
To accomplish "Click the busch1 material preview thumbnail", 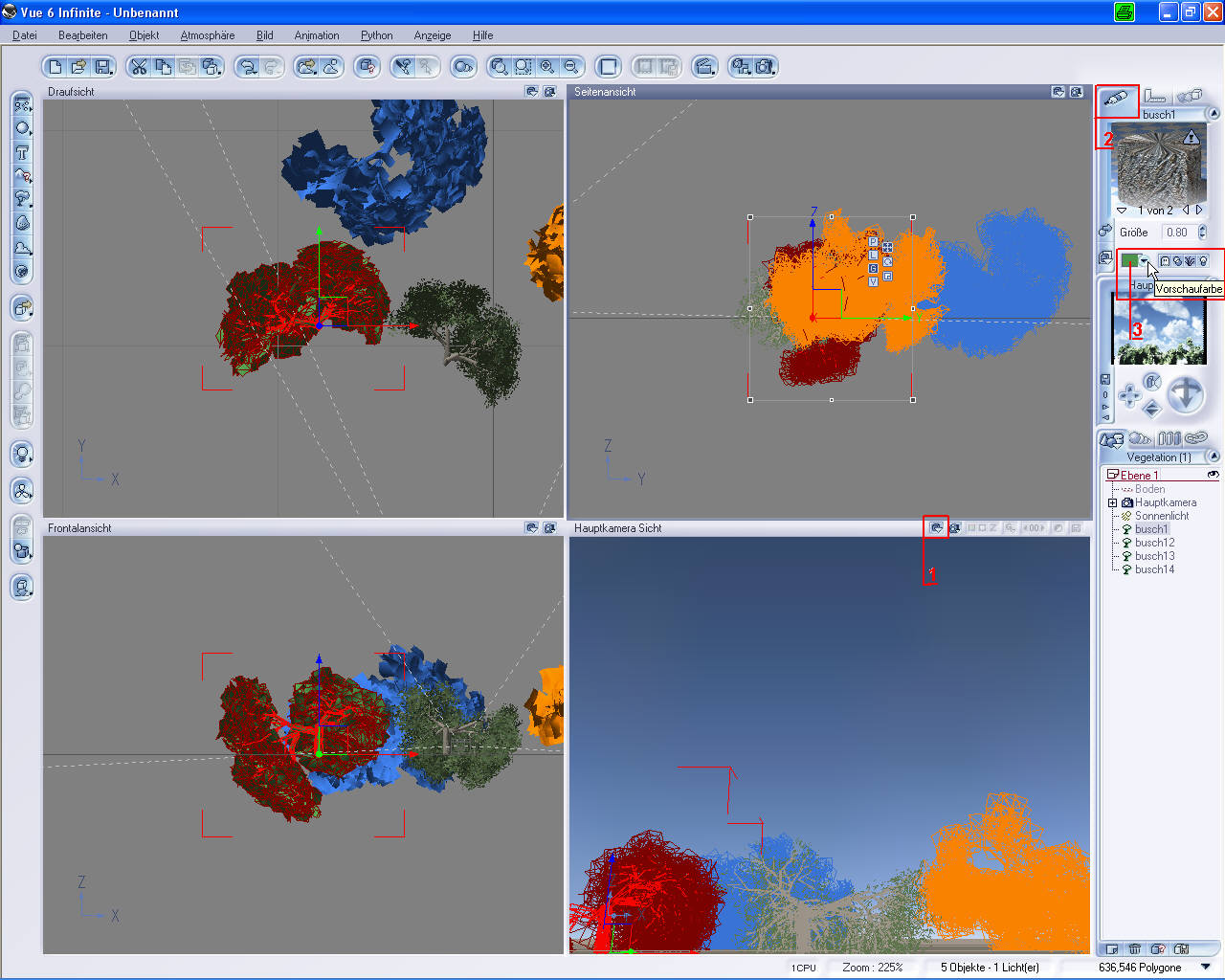I will click(1159, 165).
